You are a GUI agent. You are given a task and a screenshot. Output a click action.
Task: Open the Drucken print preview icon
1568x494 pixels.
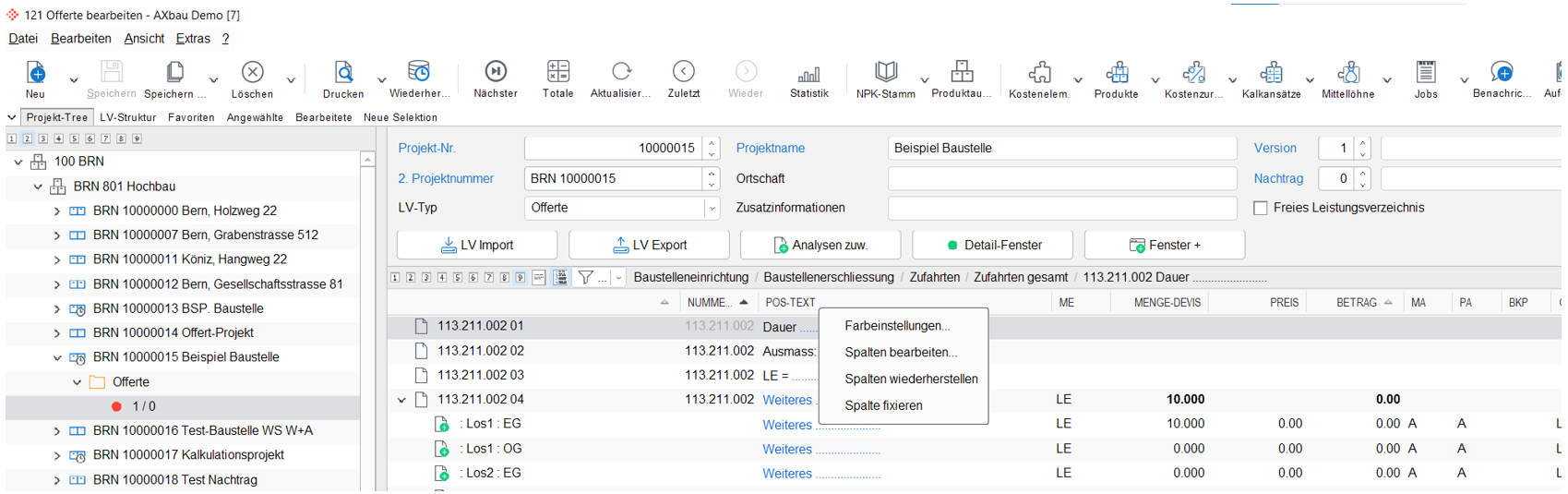[x=343, y=72]
